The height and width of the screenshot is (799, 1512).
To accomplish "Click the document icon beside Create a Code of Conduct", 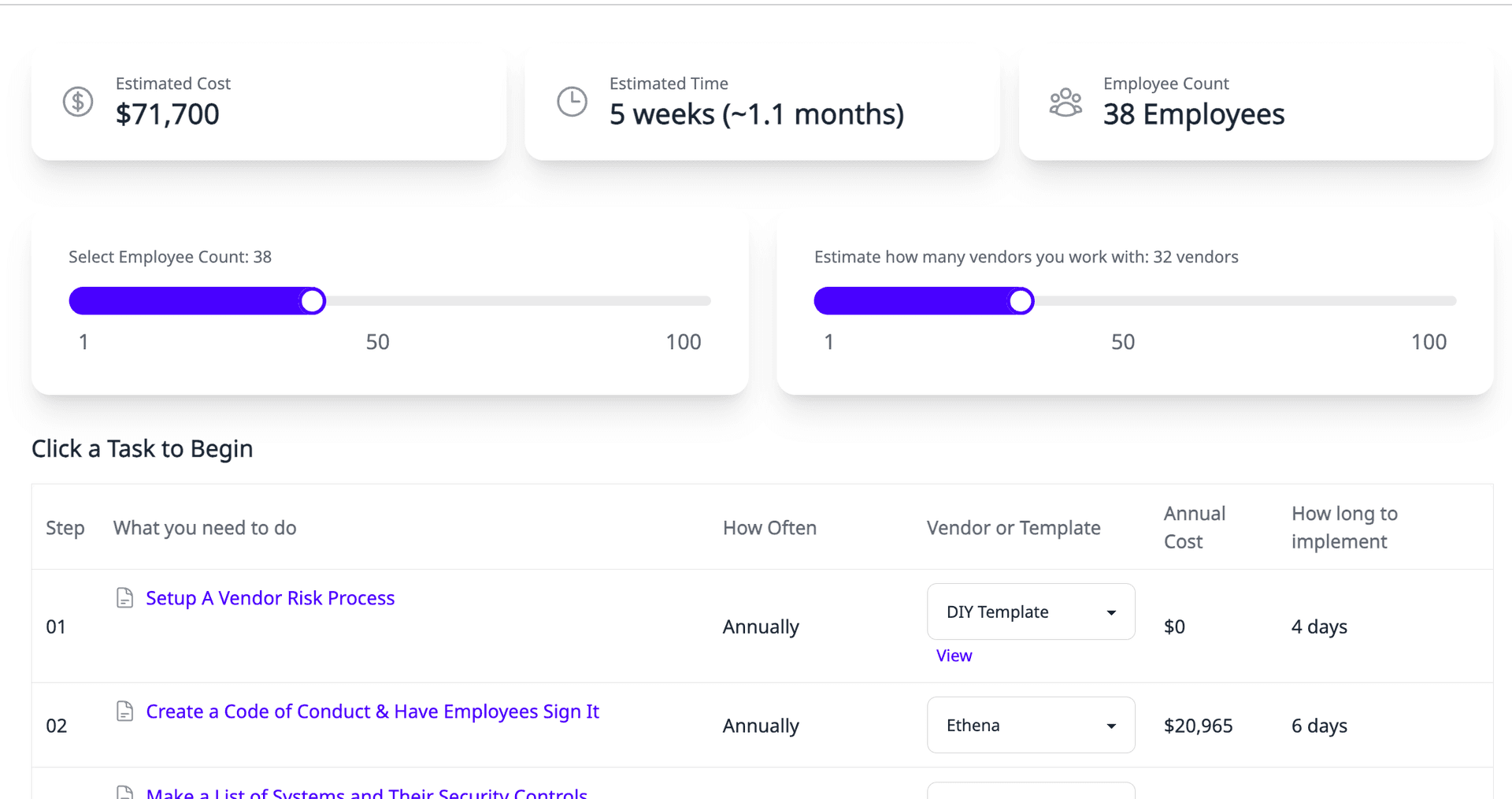I will point(125,711).
